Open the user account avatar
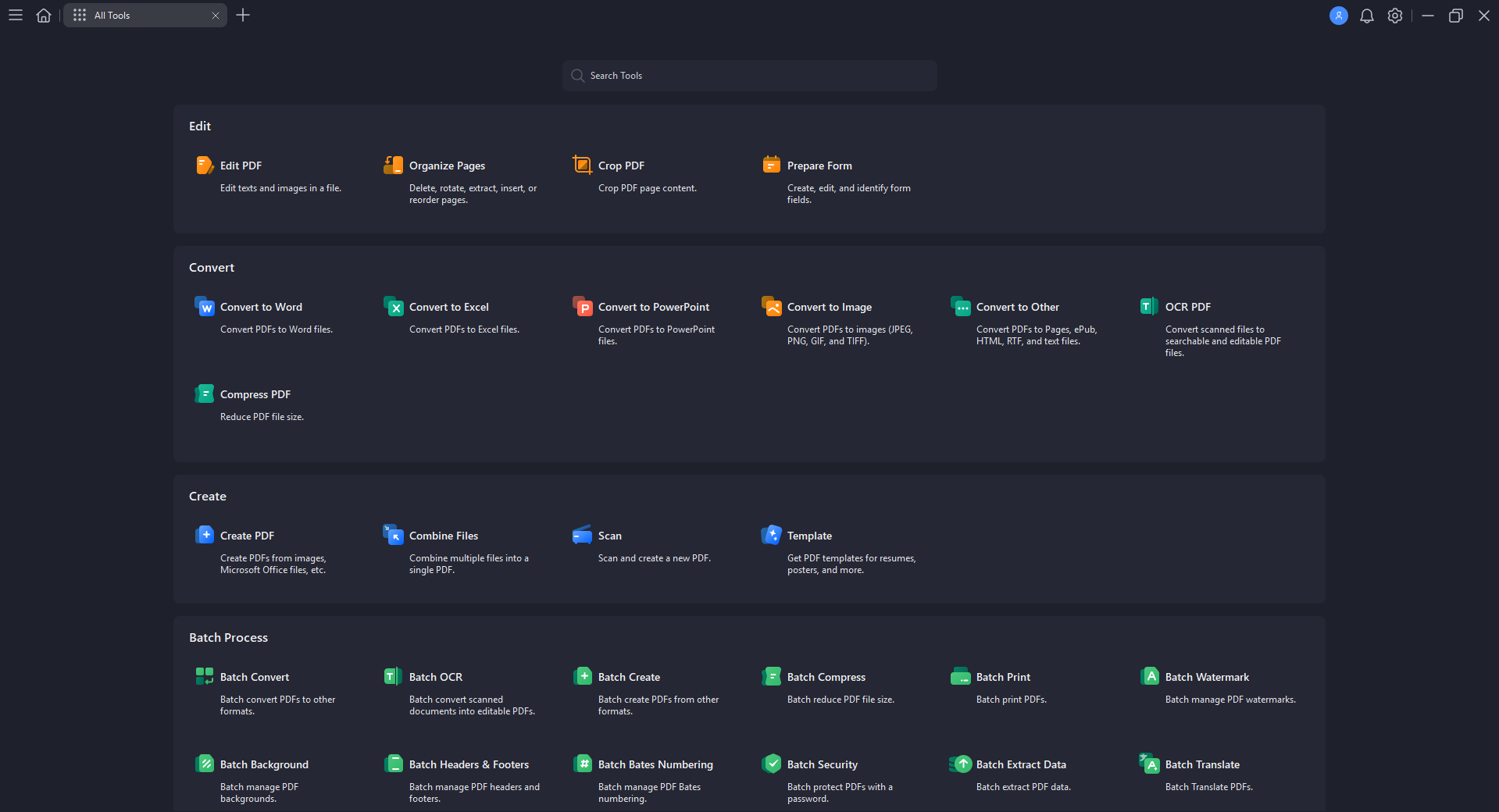The height and width of the screenshot is (812, 1499). coord(1339,16)
